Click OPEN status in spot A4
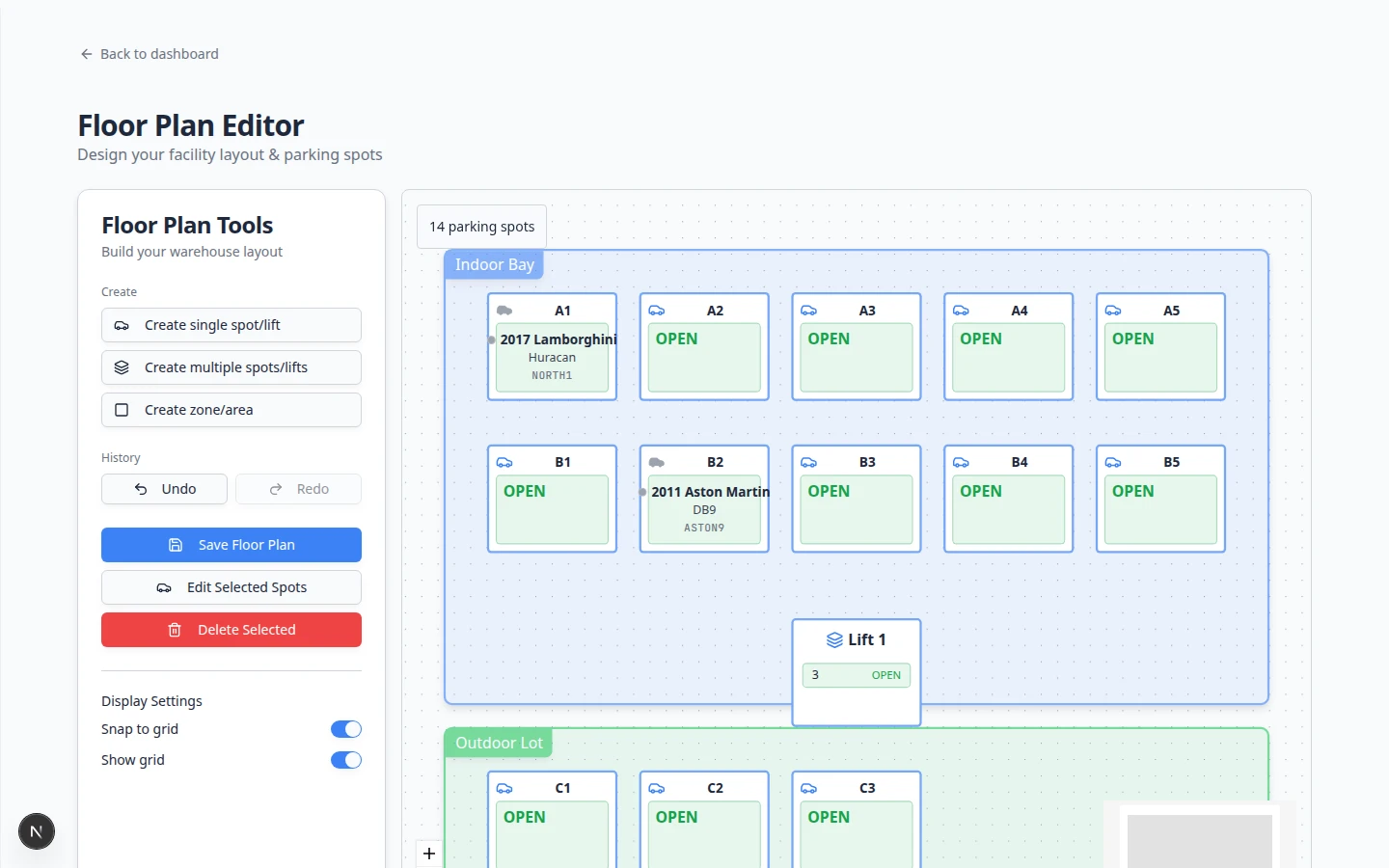The width and height of the screenshot is (1389, 868). point(981,339)
